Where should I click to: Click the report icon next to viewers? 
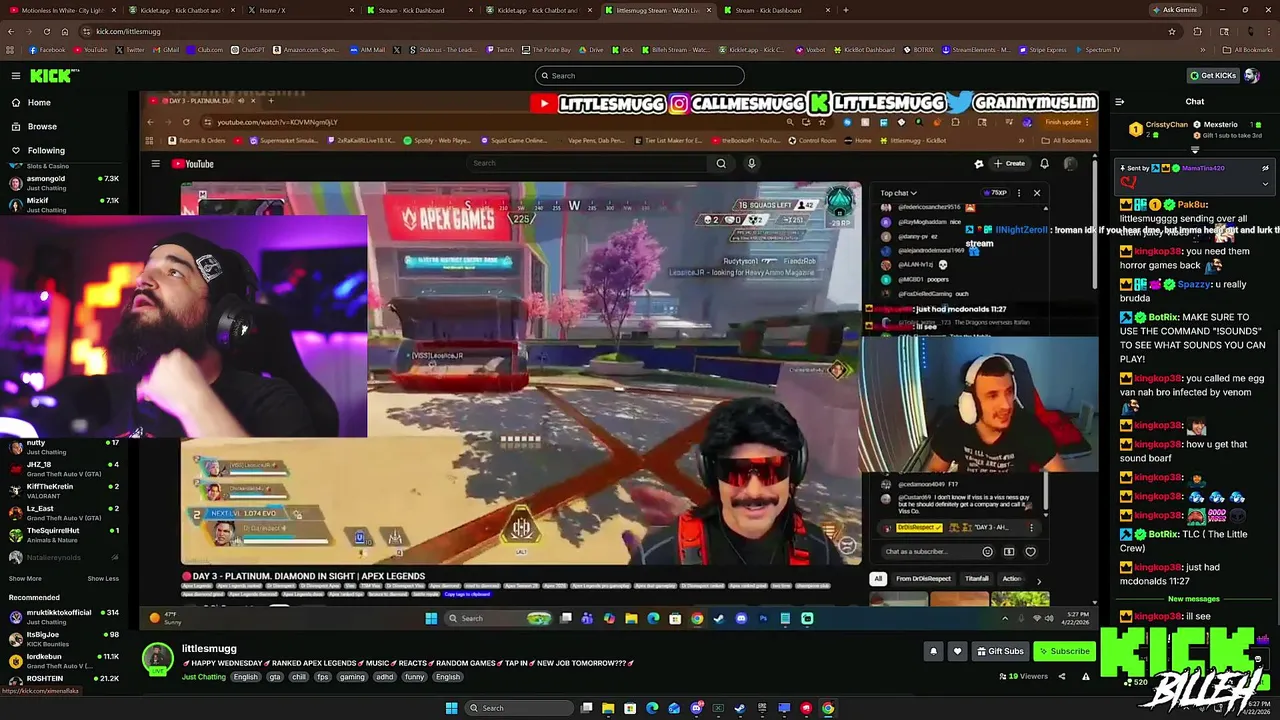[1086, 677]
